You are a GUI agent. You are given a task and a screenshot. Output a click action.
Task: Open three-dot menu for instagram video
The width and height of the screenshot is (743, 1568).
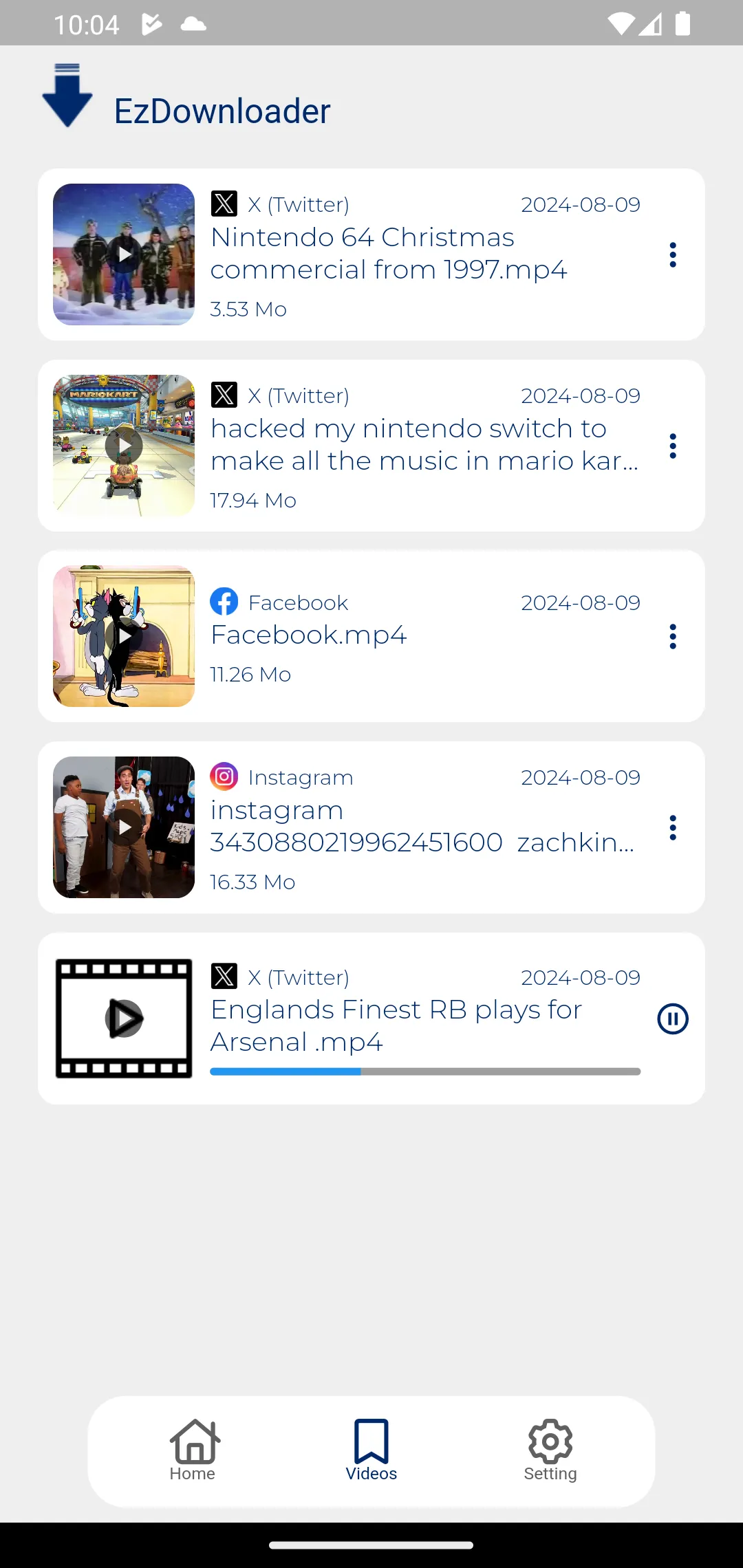coord(673,828)
